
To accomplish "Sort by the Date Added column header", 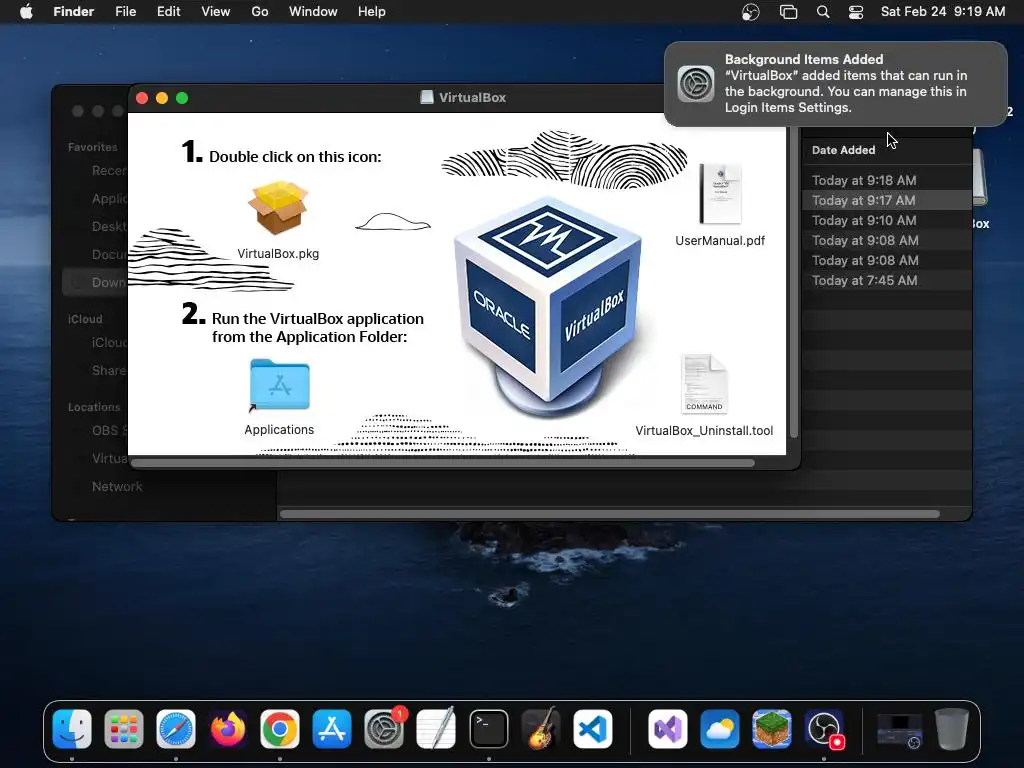I will (843, 150).
